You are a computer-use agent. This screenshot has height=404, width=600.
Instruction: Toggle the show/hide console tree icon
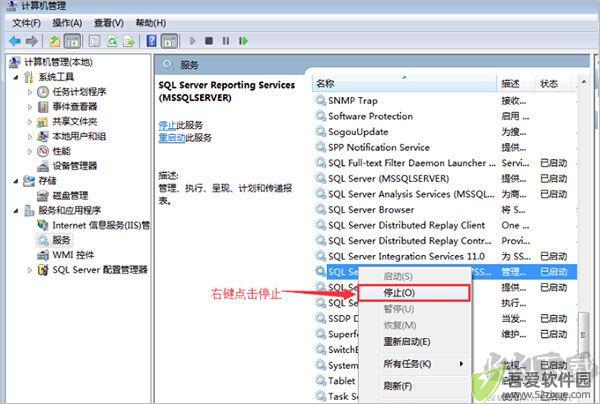[72, 41]
